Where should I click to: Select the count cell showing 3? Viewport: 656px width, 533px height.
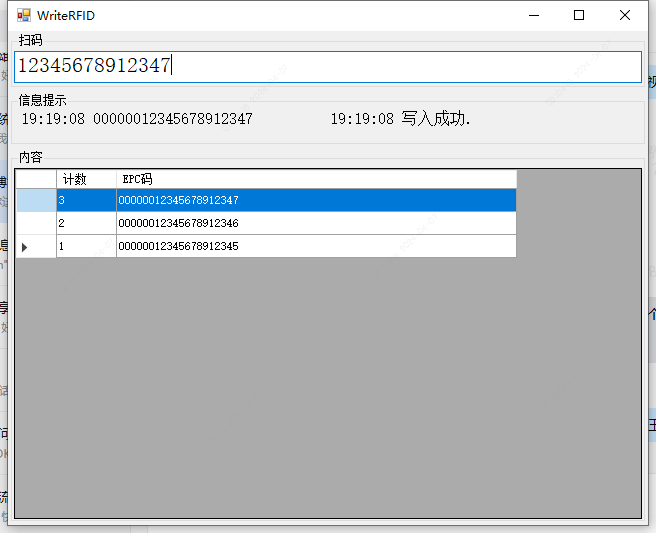[86, 200]
